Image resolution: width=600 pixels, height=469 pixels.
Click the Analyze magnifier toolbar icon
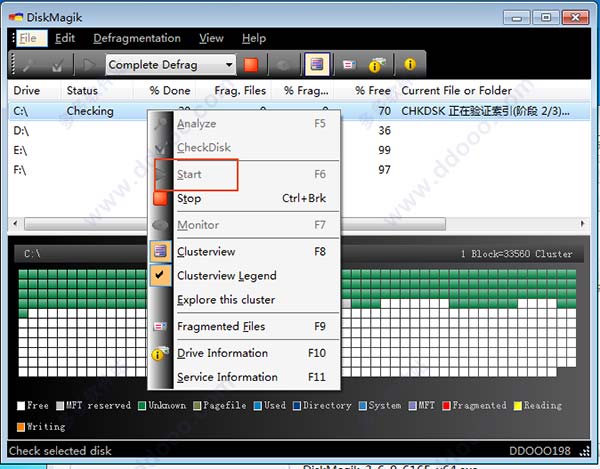(29, 65)
